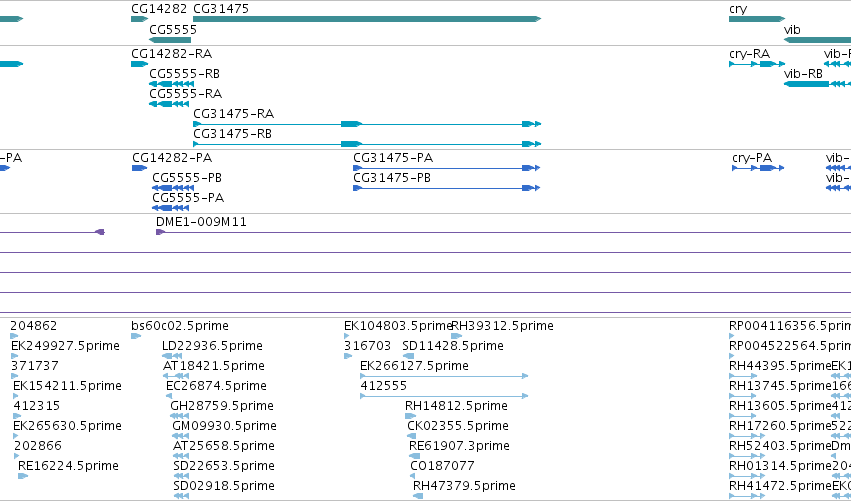
Task: Click the cry-PA protein glyph
Action: pos(758,168)
